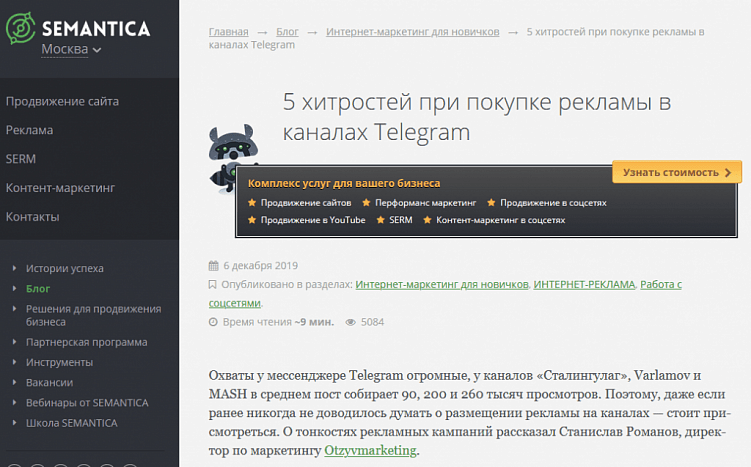Expand arrow beside Блог
Viewport: 751px width, 467px height.
pos(14,288)
